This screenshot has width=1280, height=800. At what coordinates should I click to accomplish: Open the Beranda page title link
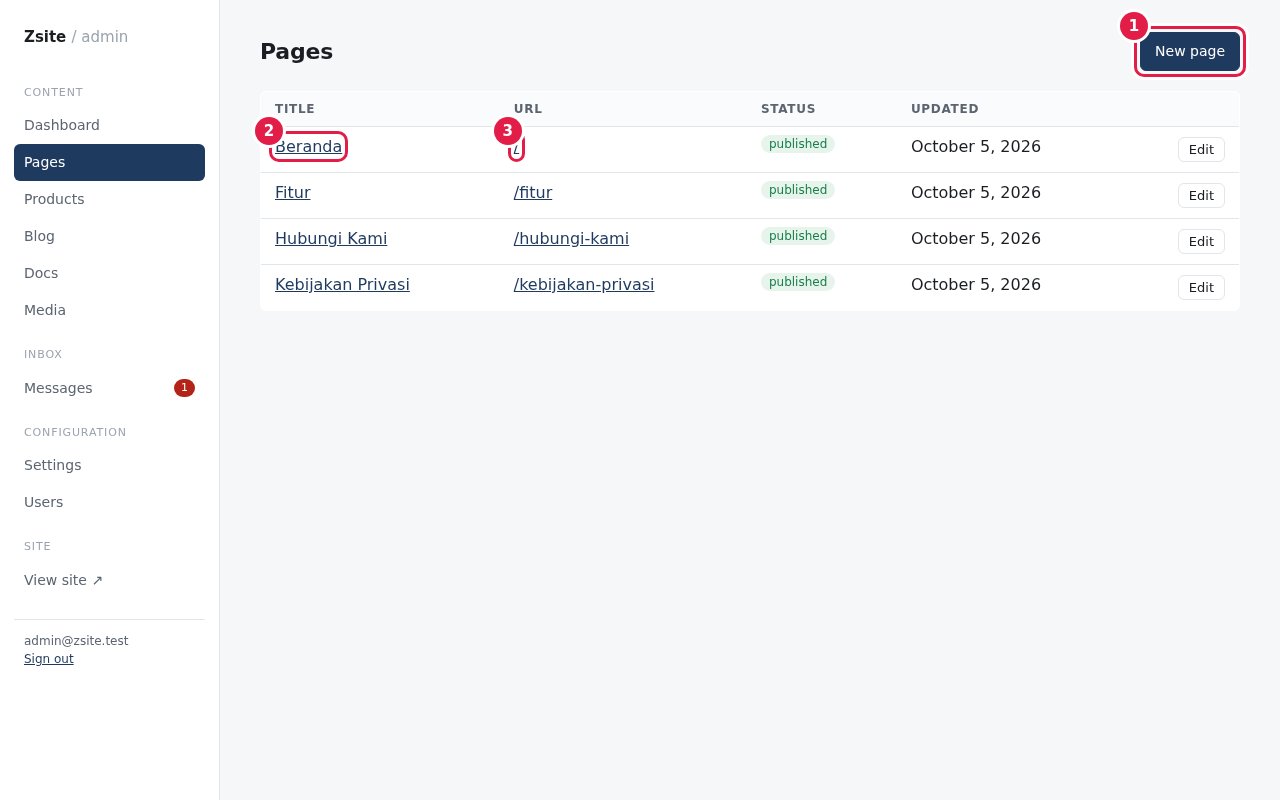pyautogui.click(x=308, y=147)
